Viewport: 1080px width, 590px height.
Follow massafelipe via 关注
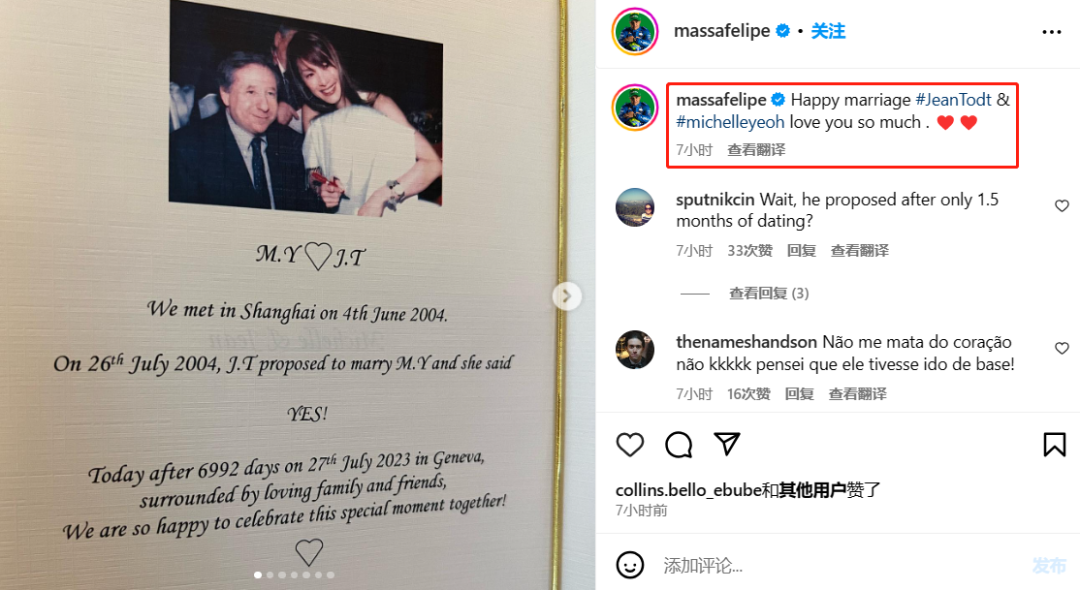click(828, 31)
